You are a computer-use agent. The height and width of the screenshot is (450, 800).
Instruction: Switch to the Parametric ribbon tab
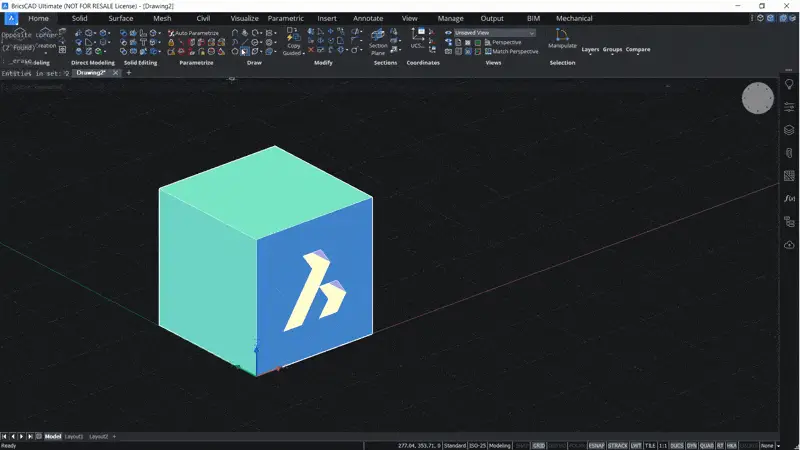pos(285,18)
